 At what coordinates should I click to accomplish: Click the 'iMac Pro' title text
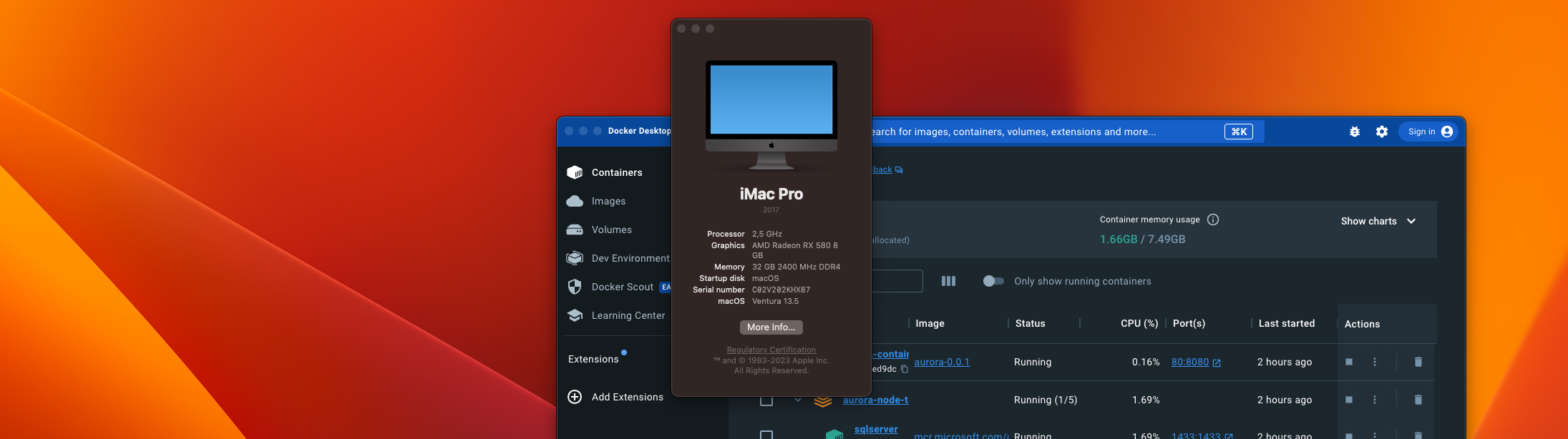tap(771, 194)
